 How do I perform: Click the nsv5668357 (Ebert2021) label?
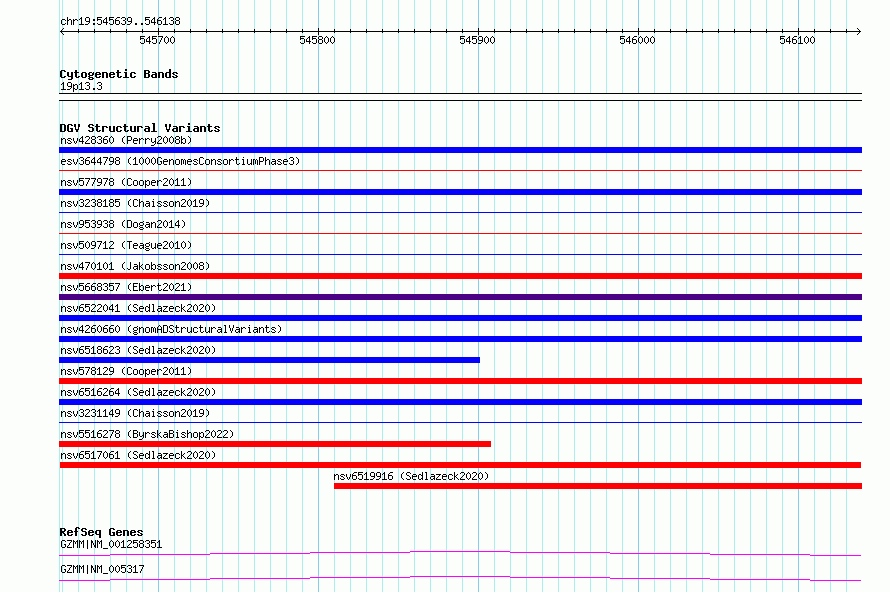click(x=126, y=287)
